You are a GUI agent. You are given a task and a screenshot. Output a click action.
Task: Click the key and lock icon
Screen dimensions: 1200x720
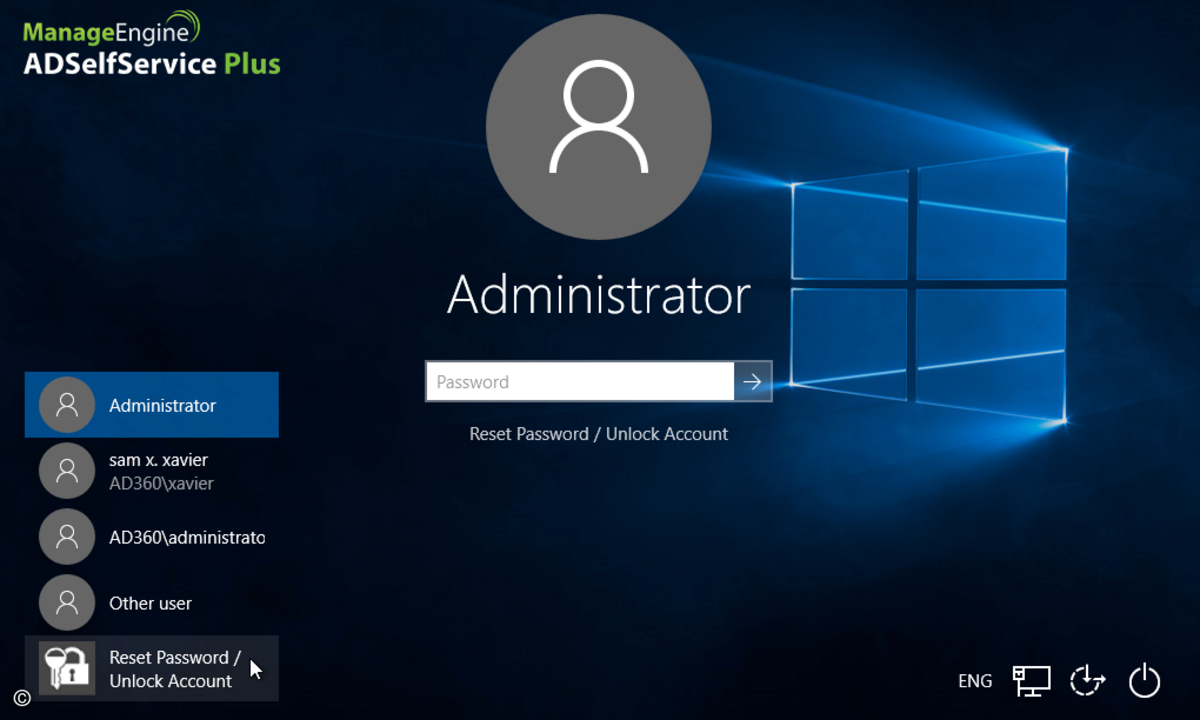point(67,668)
